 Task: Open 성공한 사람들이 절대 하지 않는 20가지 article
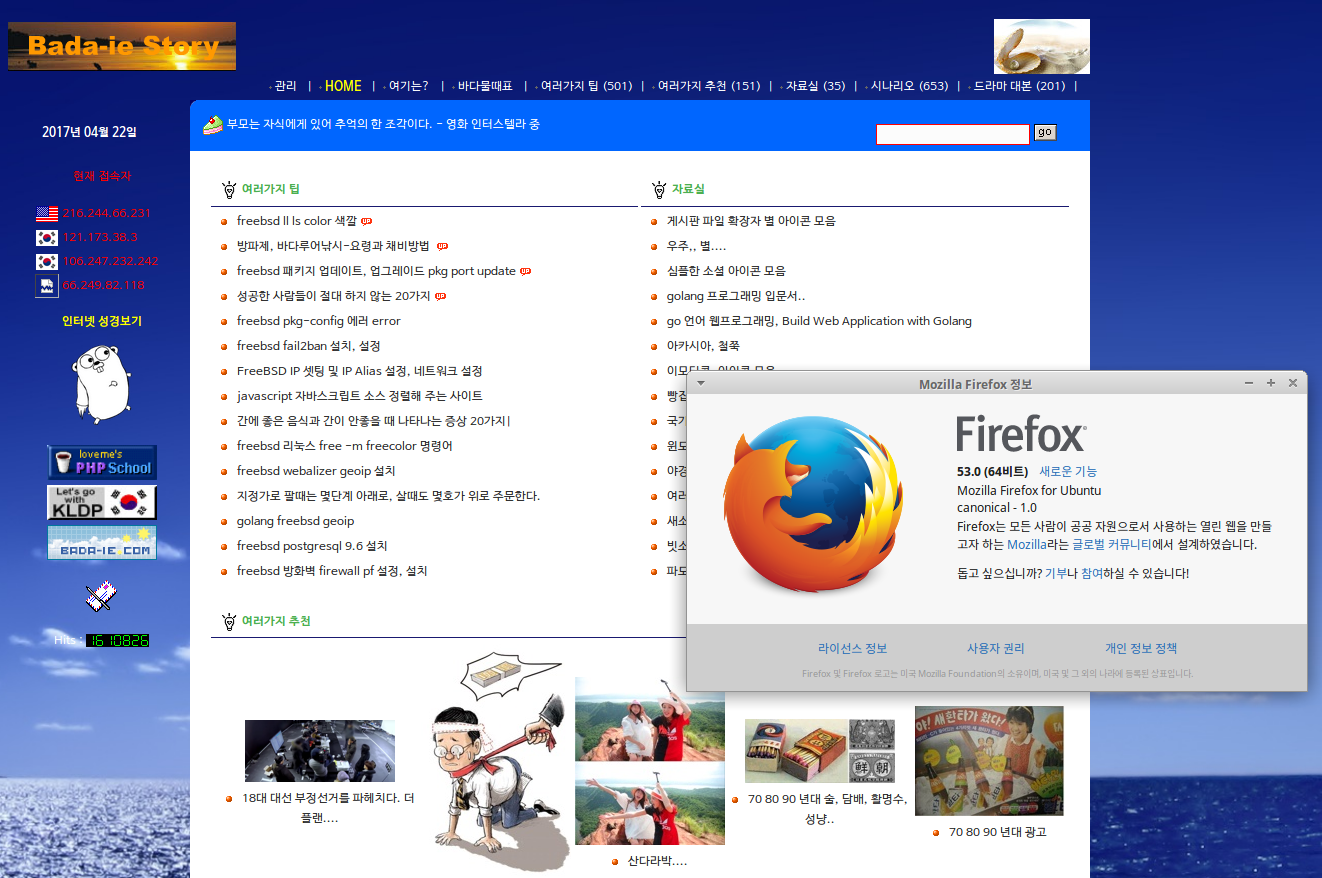[334, 296]
